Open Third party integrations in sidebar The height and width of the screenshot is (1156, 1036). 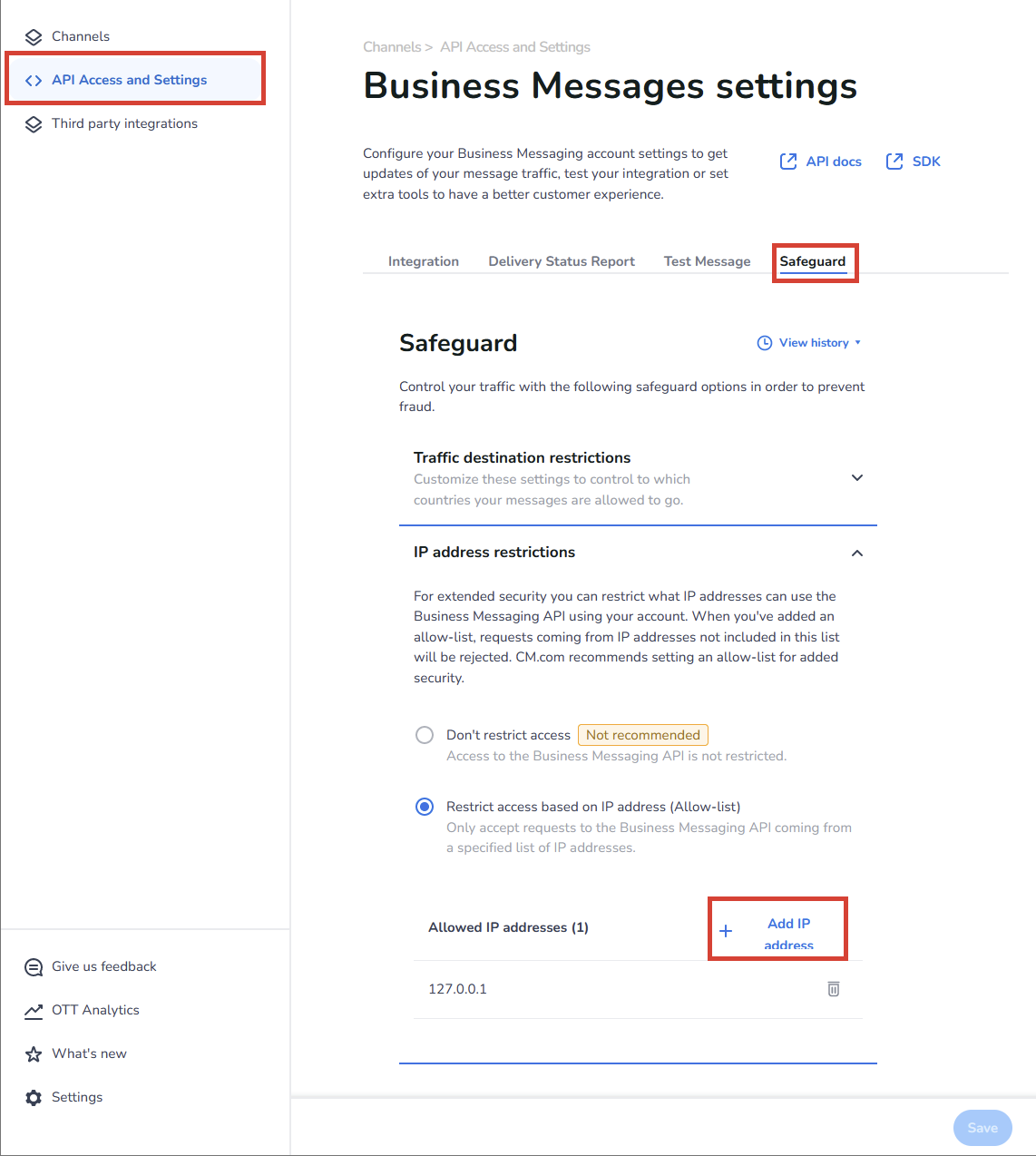coord(124,123)
